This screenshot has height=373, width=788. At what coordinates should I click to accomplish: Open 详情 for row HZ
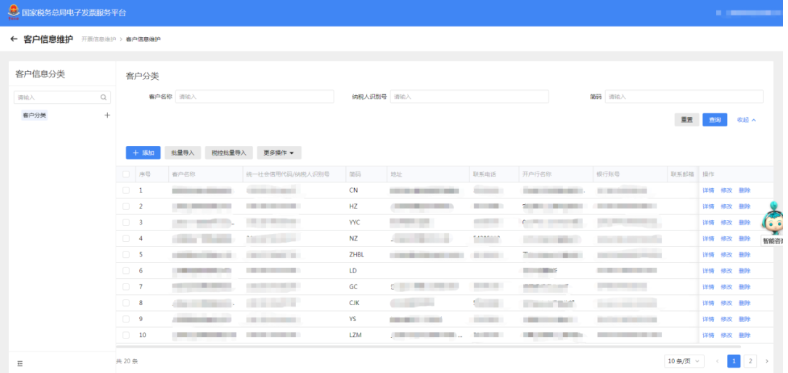pos(708,207)
